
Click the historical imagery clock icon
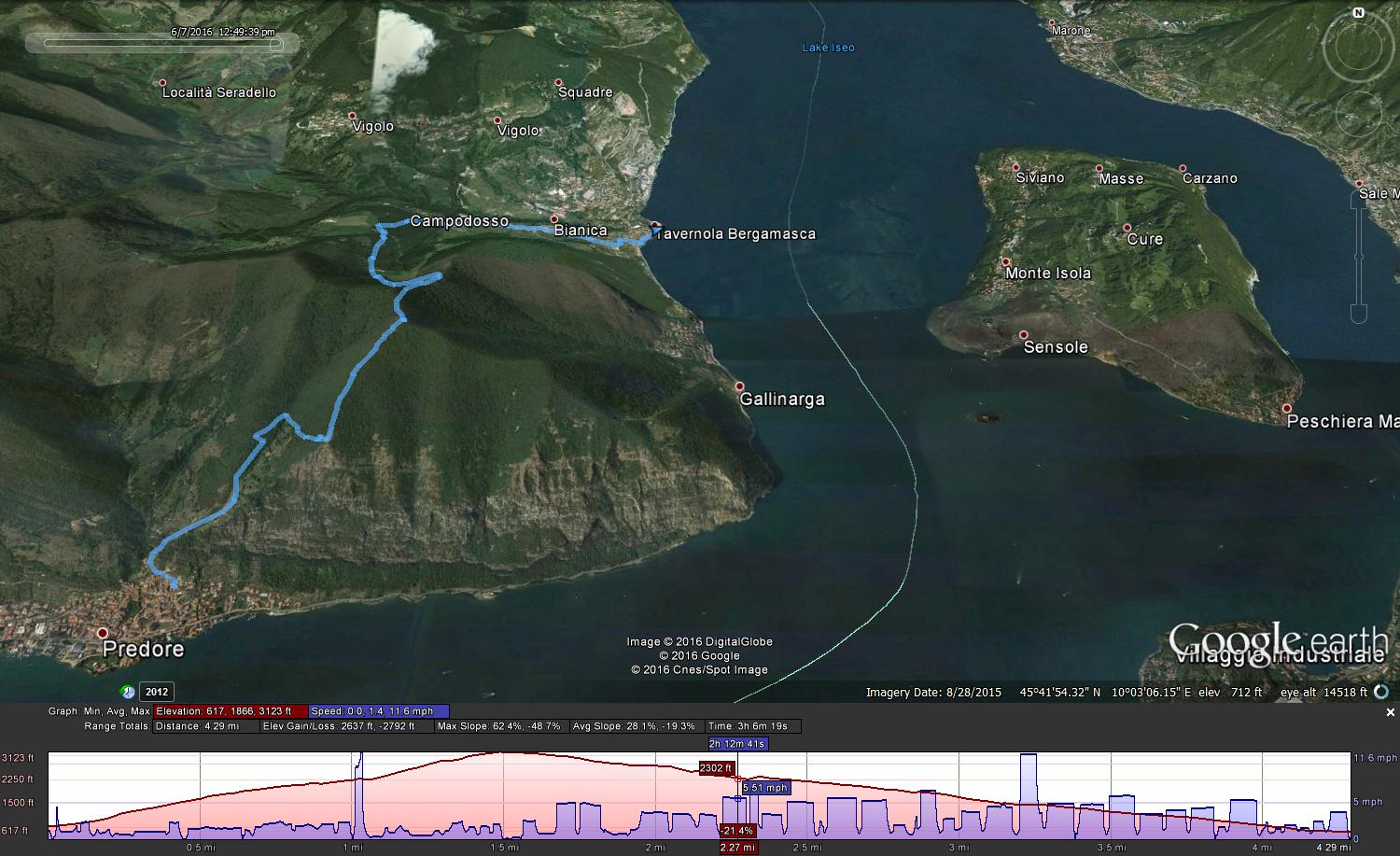point(127,691)
